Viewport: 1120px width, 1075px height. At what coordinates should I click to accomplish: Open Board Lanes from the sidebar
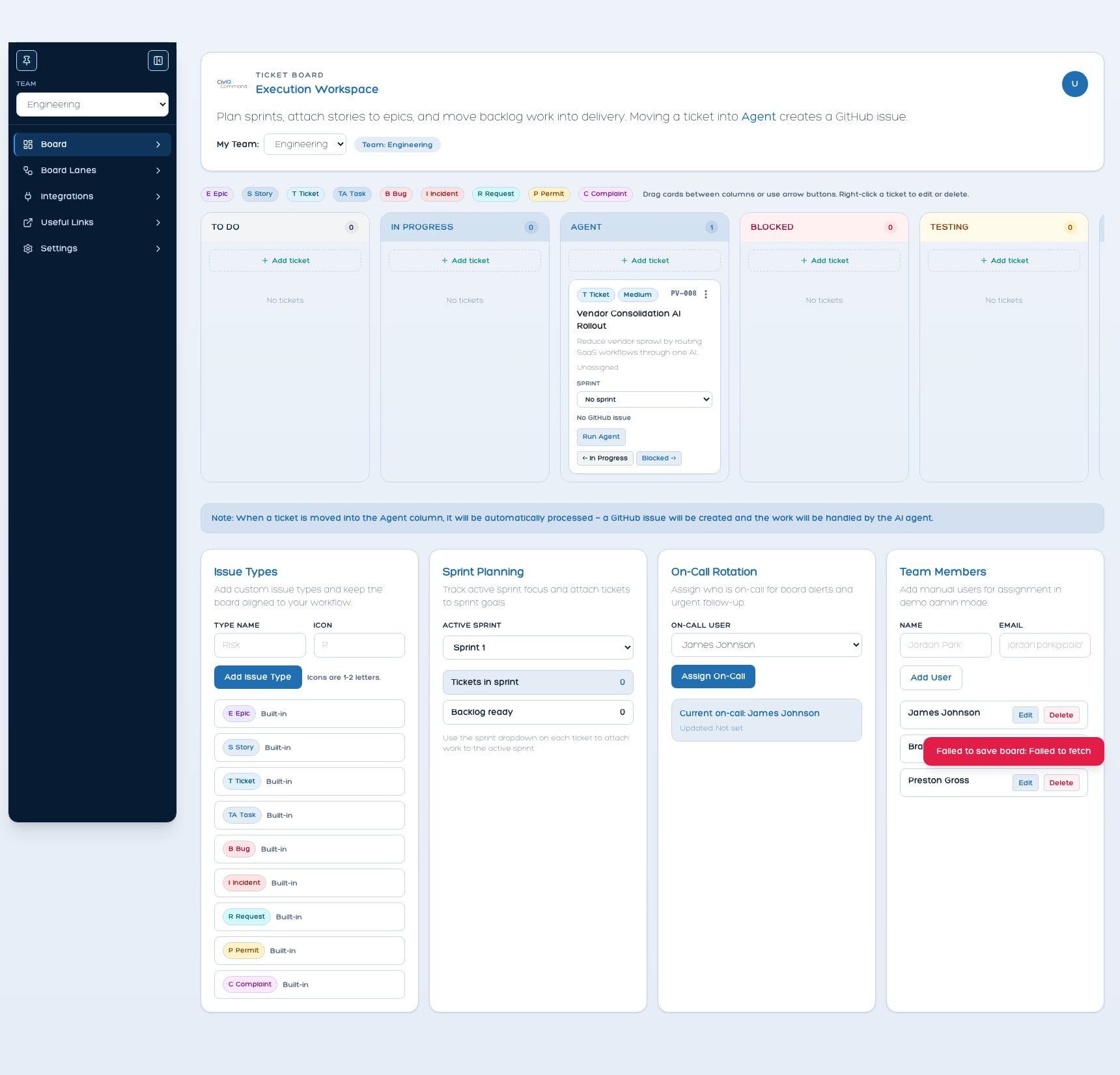(92, 170)
